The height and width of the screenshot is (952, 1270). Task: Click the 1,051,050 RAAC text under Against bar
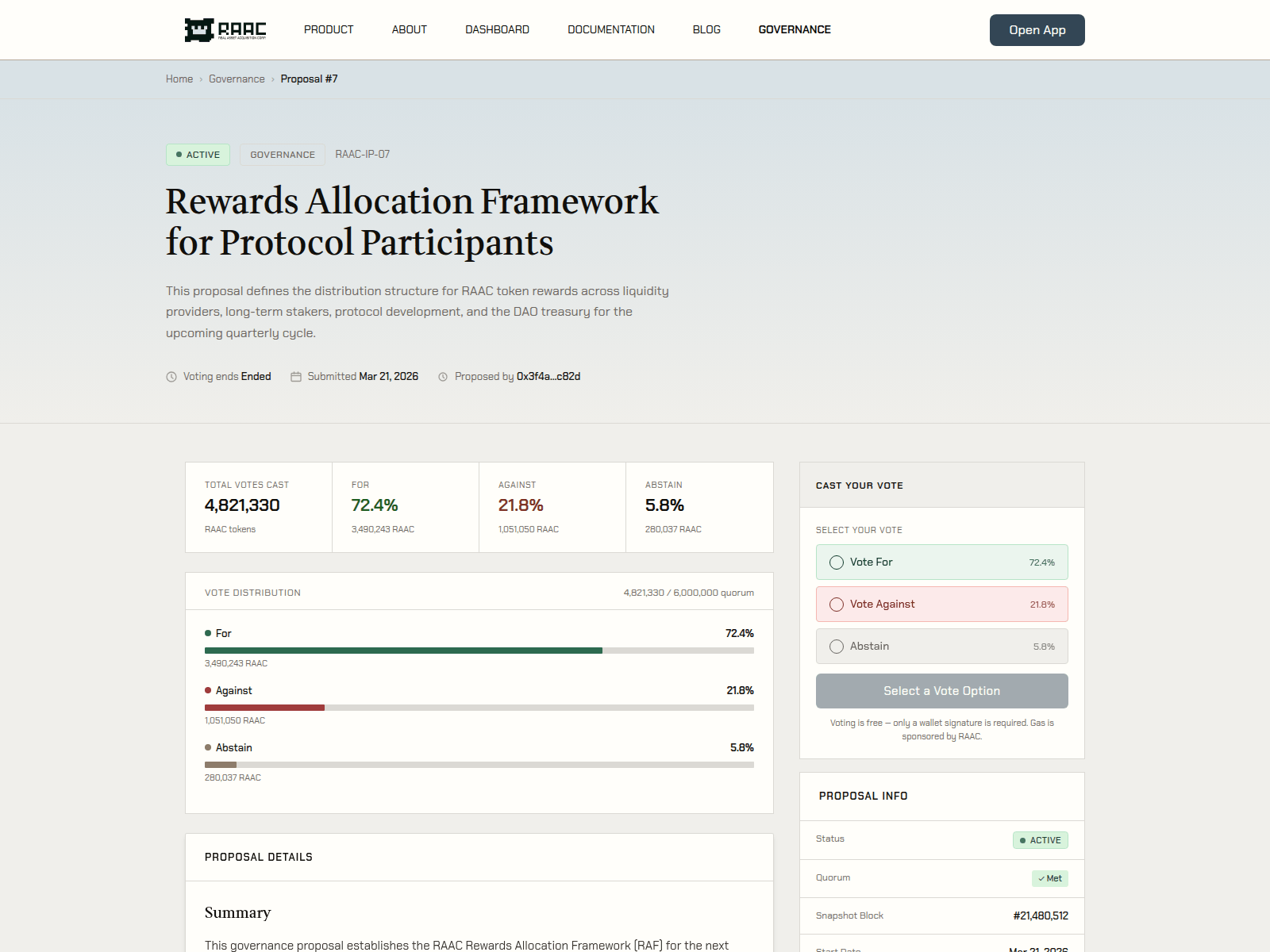[235, 720]
